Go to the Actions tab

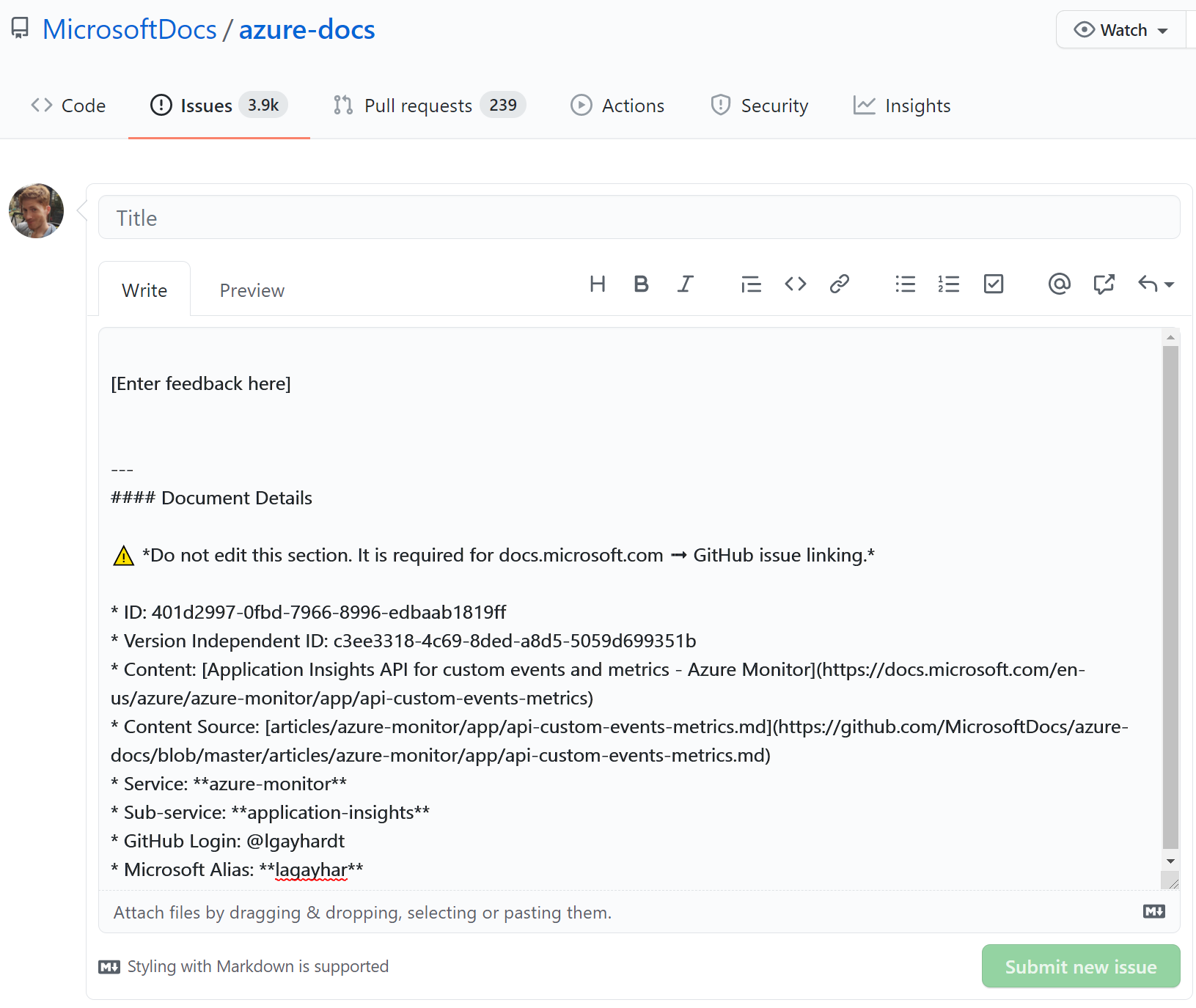617,106
